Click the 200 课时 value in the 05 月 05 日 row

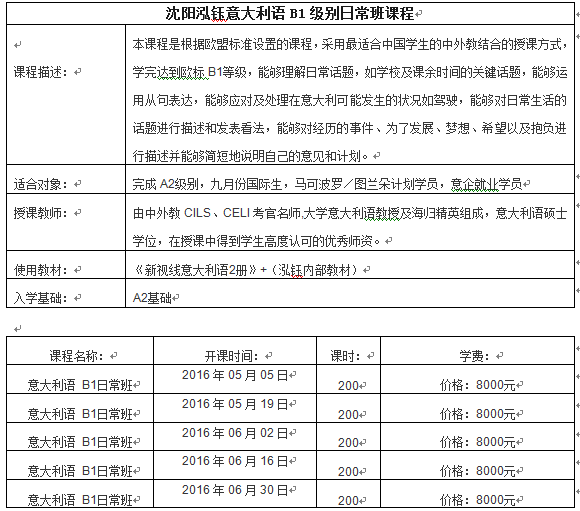[348, 386]
